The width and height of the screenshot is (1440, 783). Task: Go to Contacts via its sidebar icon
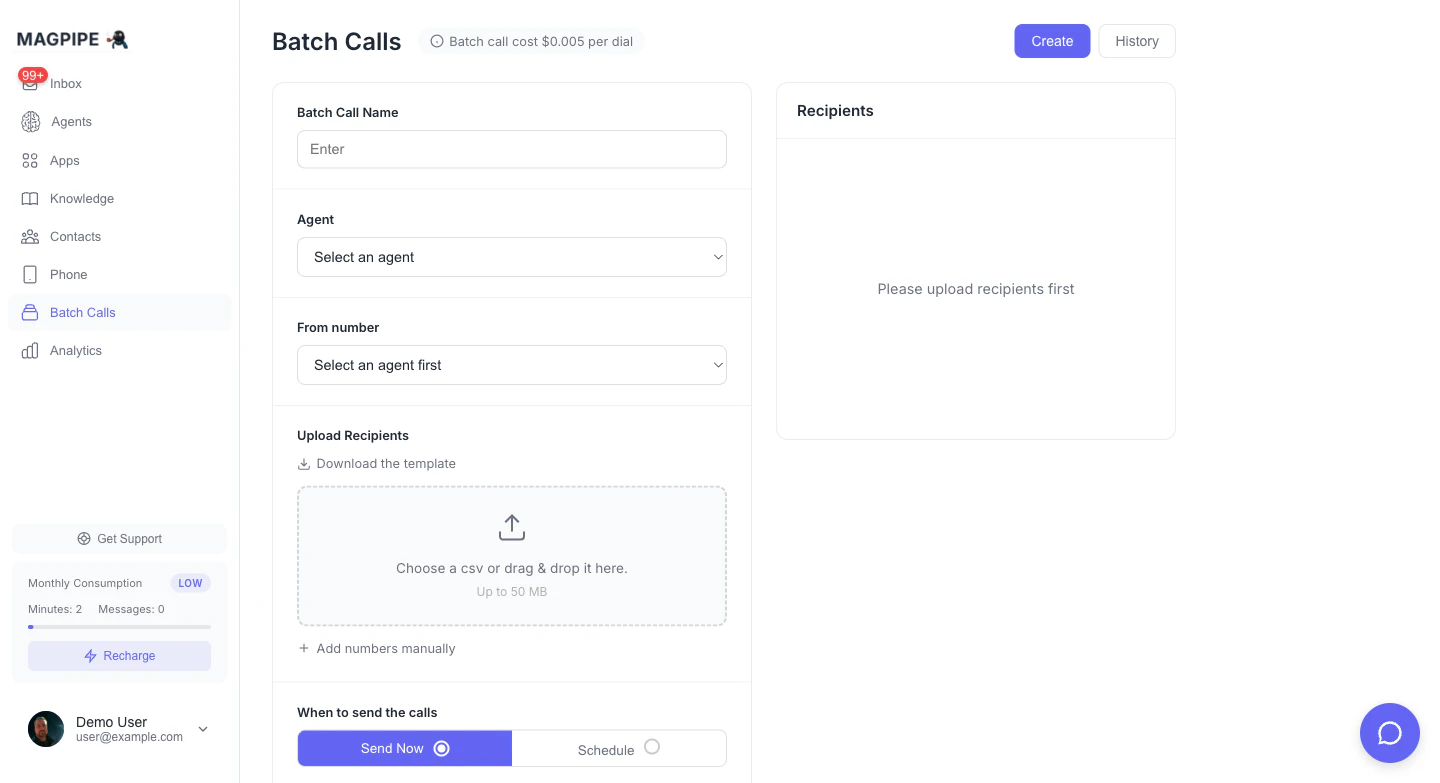pyautogui.click(x=29, y=236)
